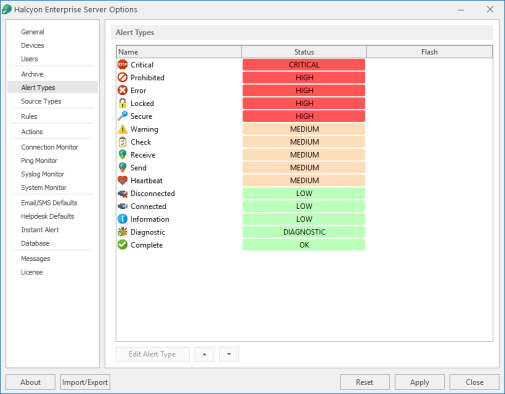505x394 pixels.
Task: Open System Monitor settings
Action: pyautogui.click(x=44, y=188)
